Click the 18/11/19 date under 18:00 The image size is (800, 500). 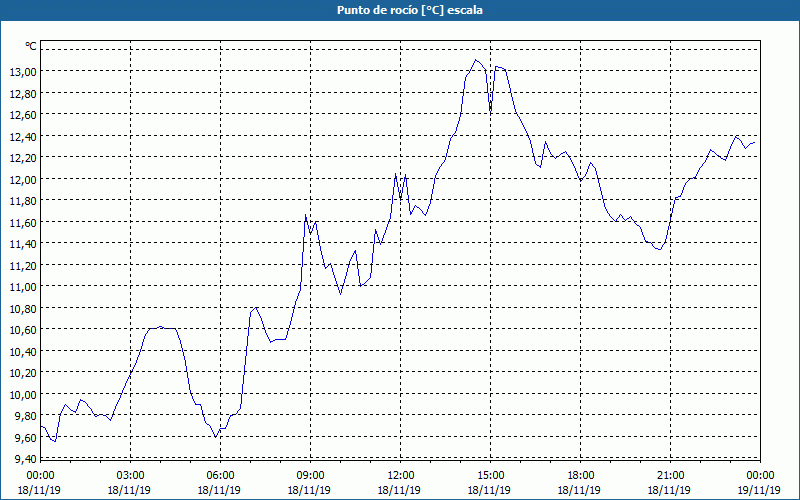[x=580, y=490]
